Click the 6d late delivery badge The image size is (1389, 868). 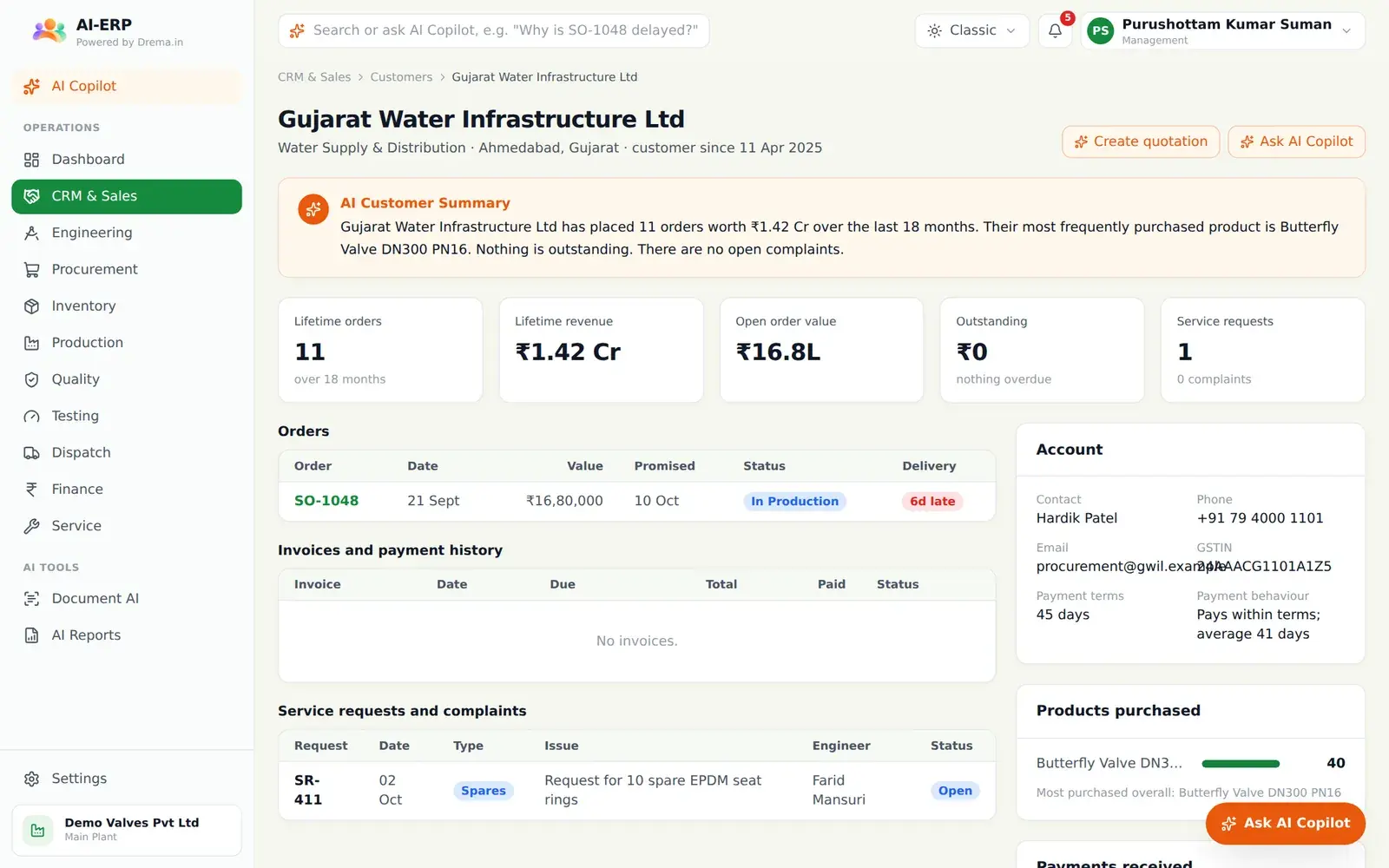(932, 502)
